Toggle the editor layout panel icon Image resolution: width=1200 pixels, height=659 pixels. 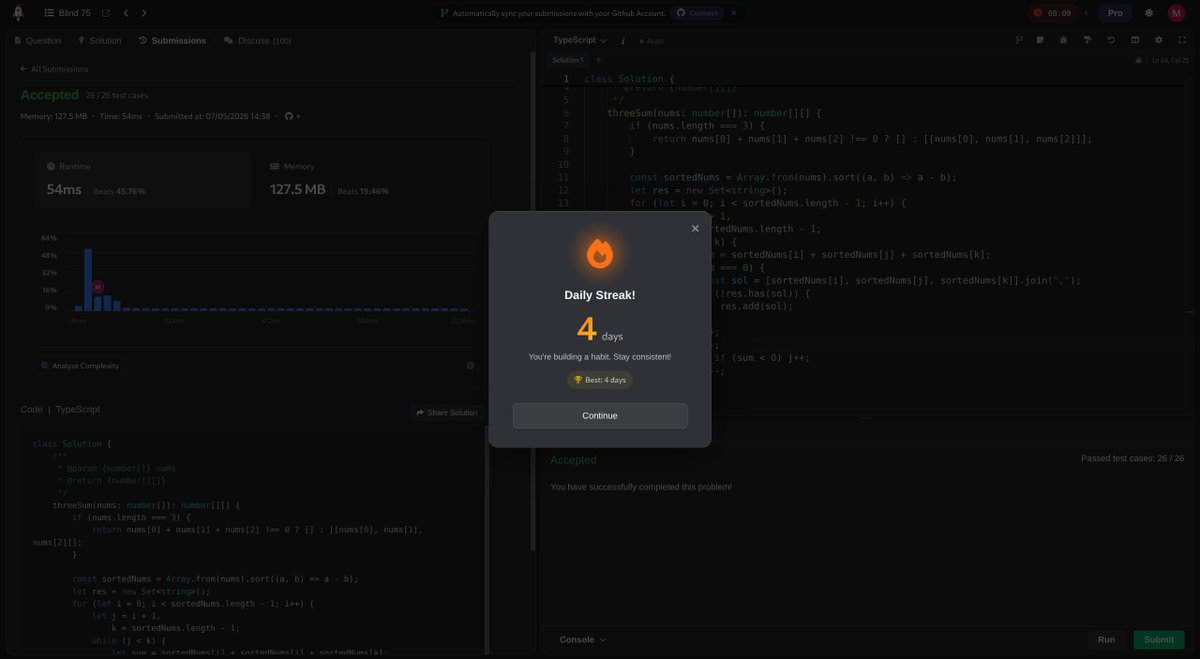[x=1135, y=40]
